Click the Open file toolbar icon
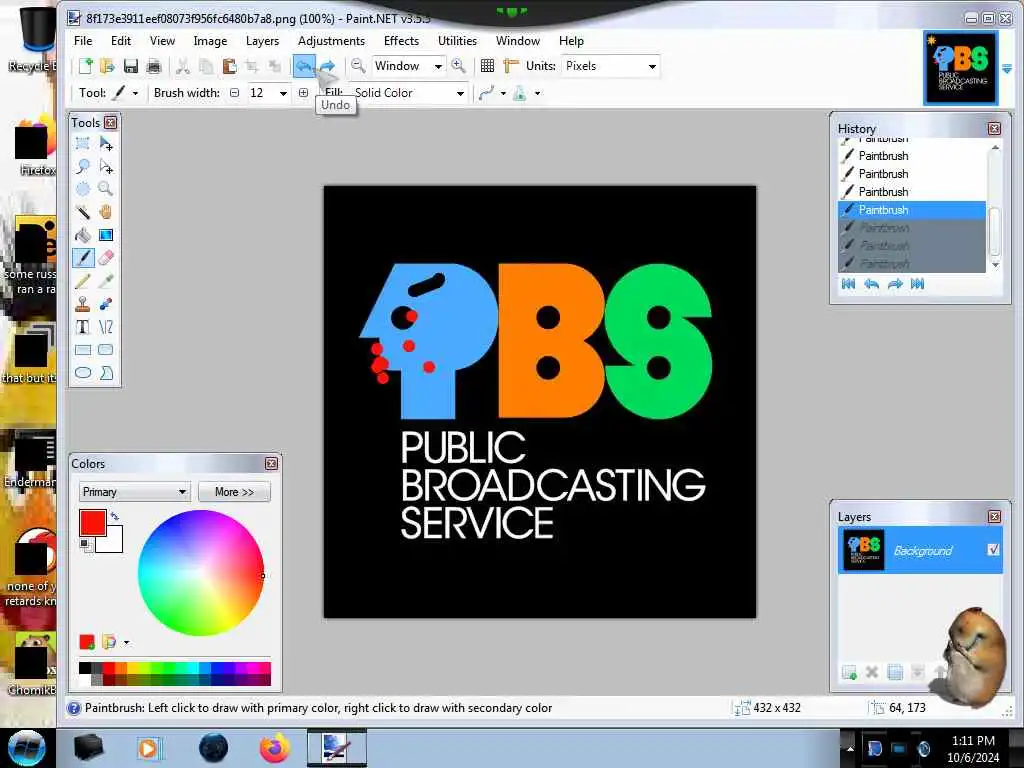 (108, 66)
